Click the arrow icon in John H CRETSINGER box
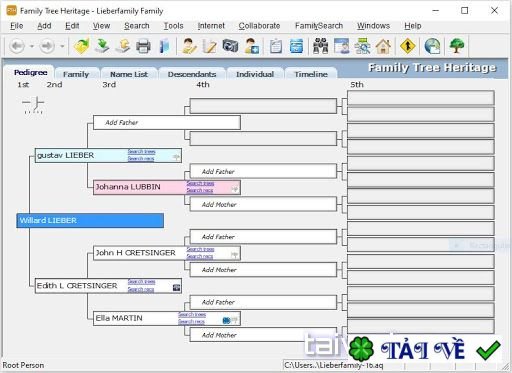 pyautogui.click(x=235, y=255)
